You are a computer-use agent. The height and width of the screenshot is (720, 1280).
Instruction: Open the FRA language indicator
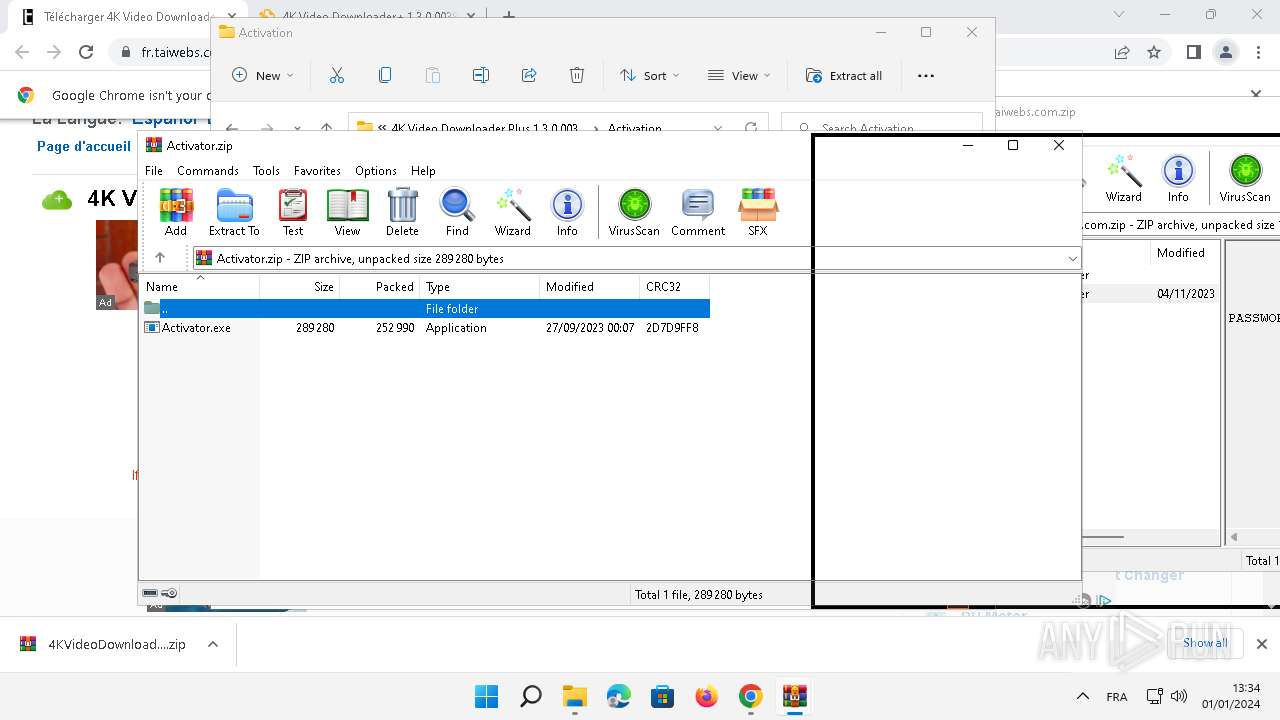(1117, 696)
